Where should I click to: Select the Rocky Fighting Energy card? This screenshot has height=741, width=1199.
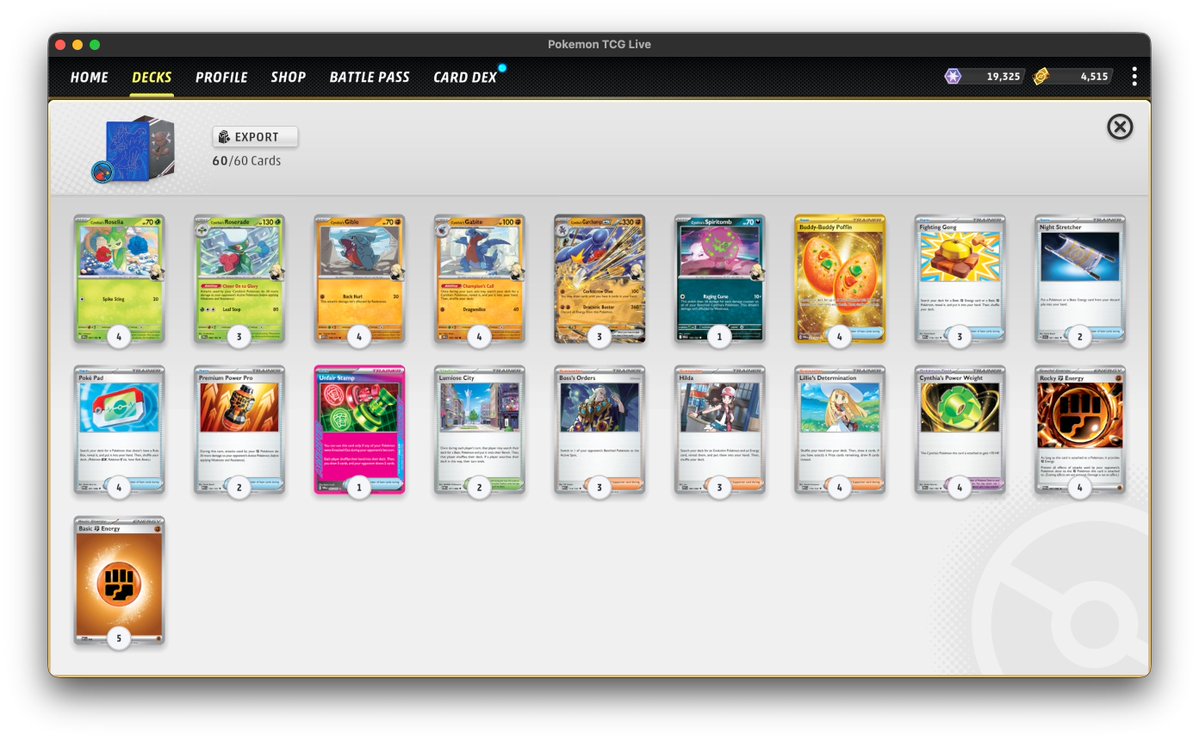pos(1080,430)
